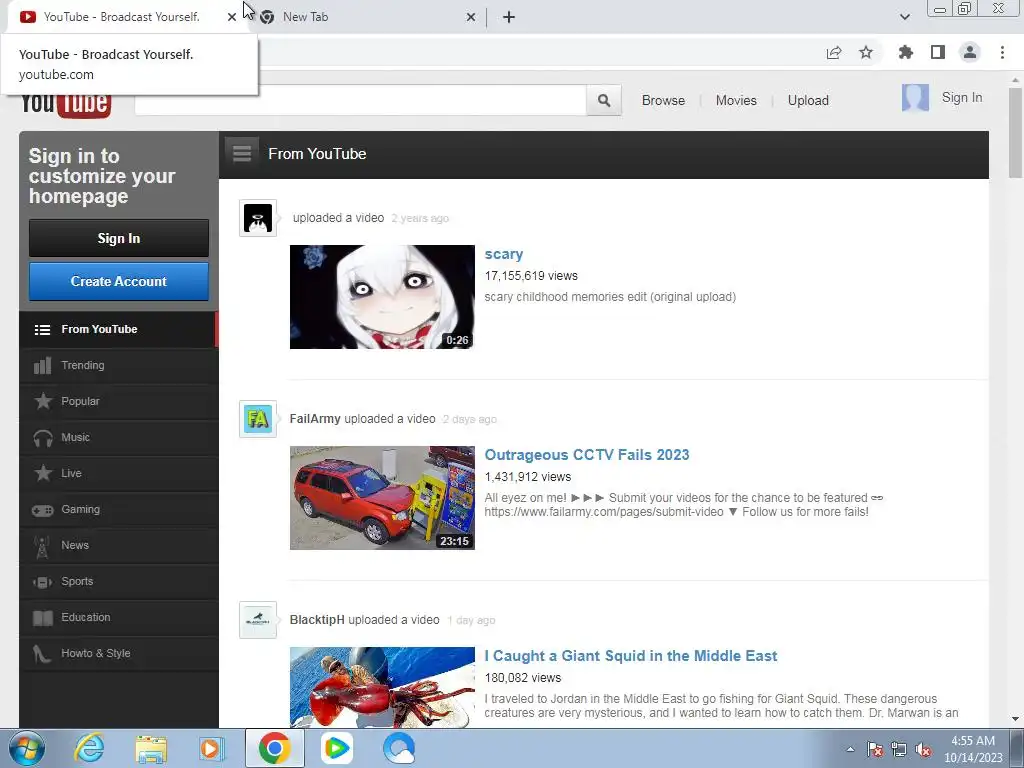This screenshot has width=1024, height=768.
Task: Click the black Sign In sidebar button
Action: 119,238
